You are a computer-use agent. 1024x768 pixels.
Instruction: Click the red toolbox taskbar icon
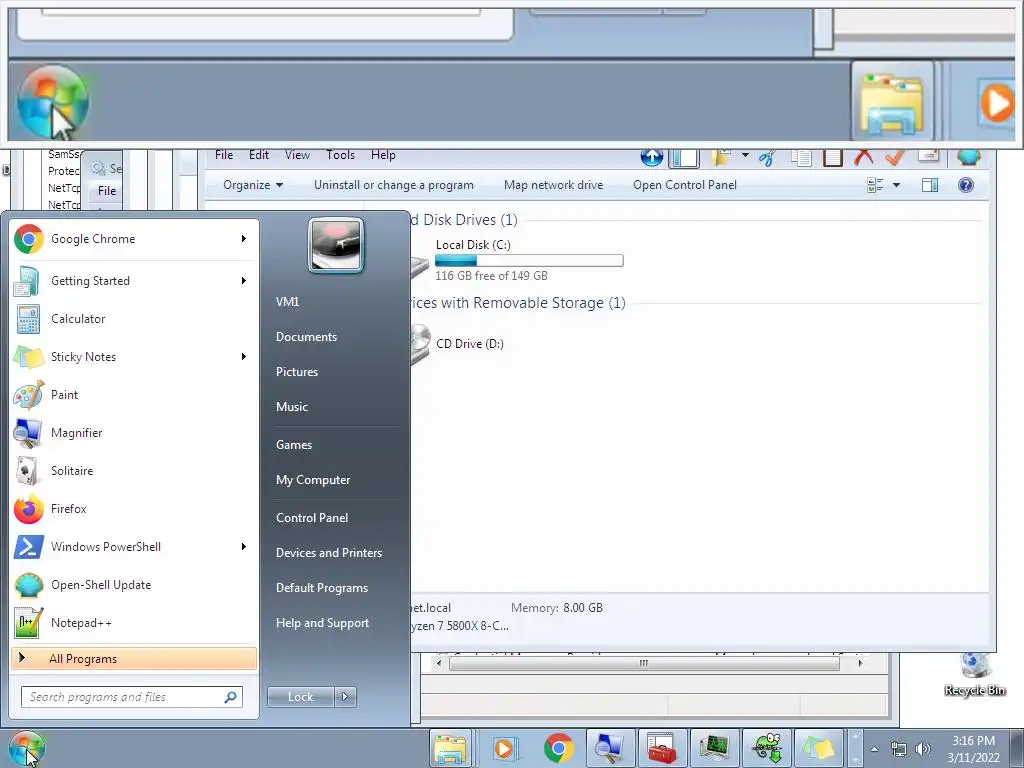pos(661,748)
